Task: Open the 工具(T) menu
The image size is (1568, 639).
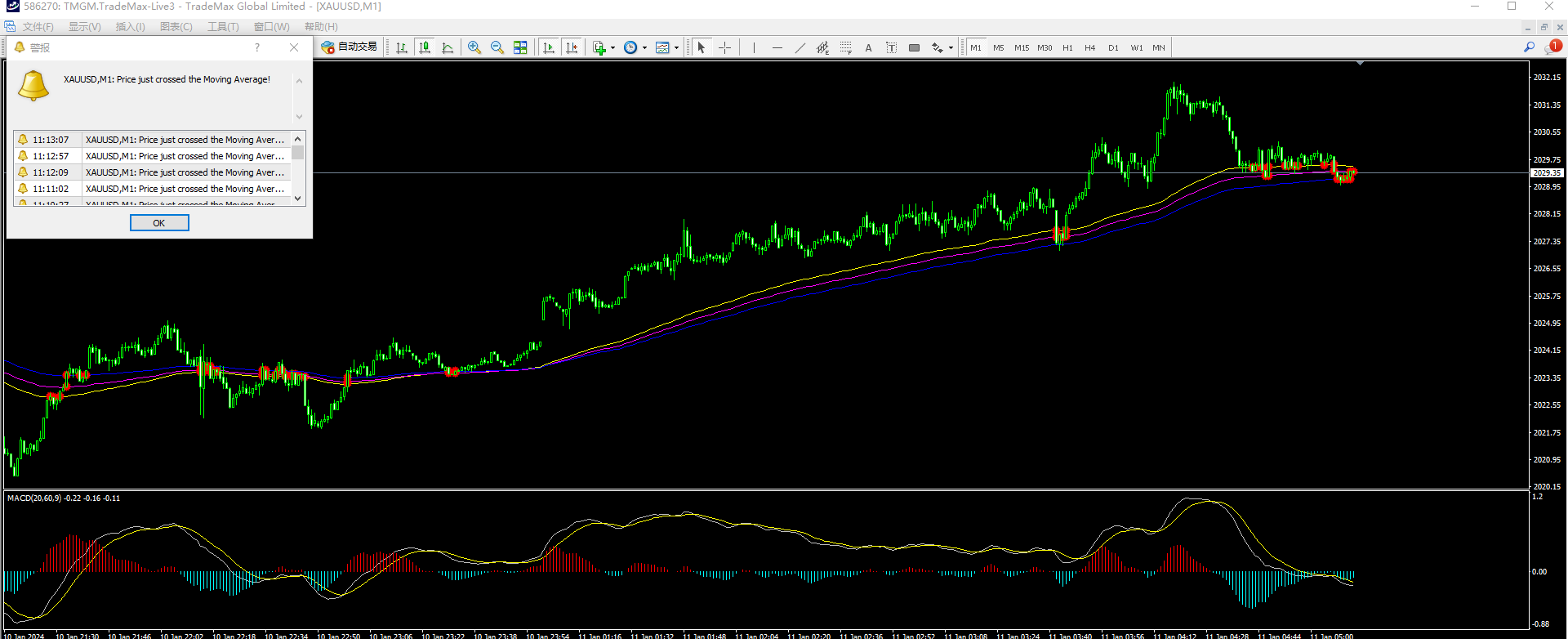Action: (223, 27)
